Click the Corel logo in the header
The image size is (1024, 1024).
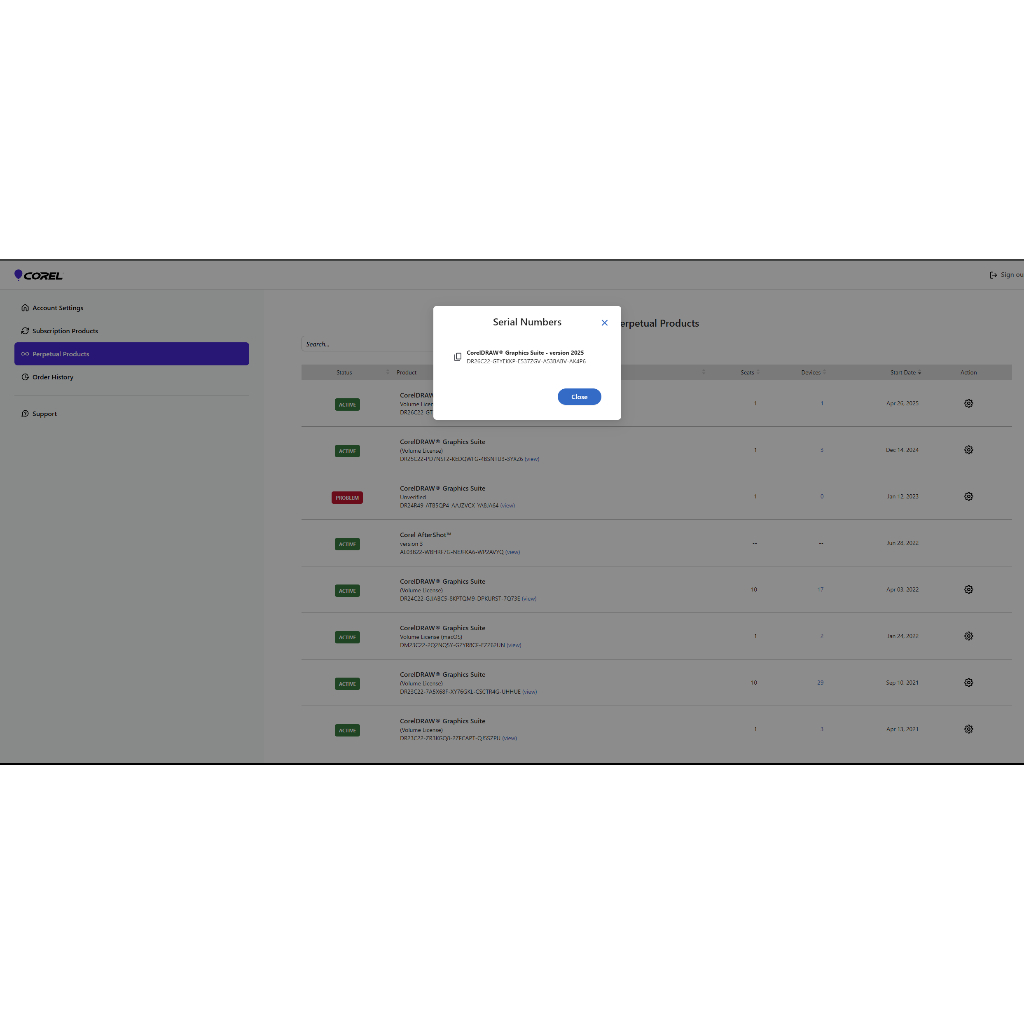[x=39, y=275]
